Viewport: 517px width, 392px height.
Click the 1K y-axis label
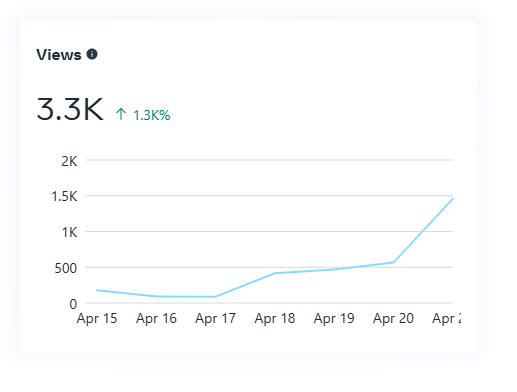(70, 232)
